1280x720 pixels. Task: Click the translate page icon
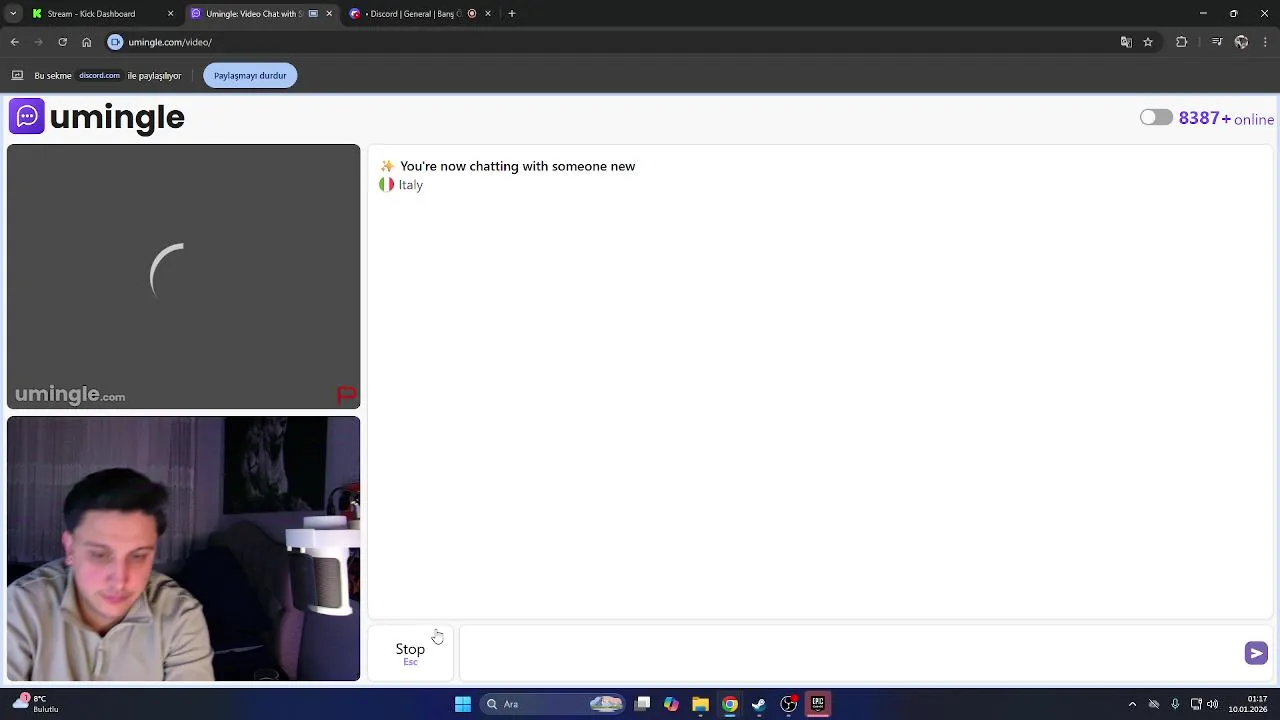coord(1126,42)
